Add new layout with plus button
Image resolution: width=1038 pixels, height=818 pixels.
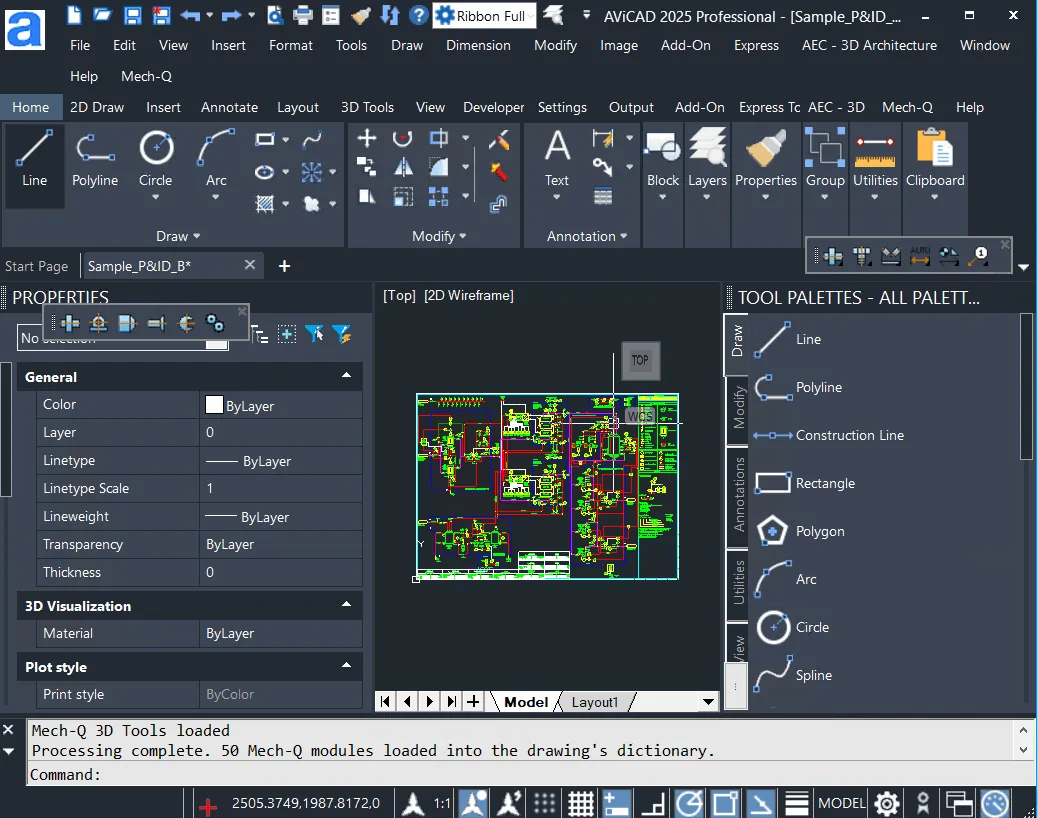coord(473,702)
